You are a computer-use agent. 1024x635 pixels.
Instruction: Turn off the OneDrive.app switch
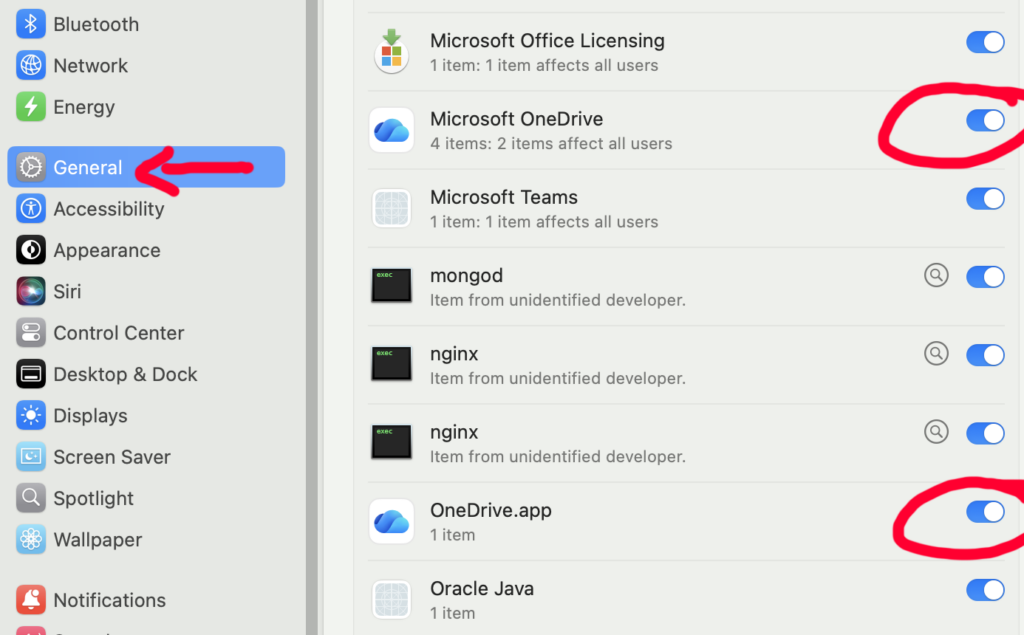985,512
